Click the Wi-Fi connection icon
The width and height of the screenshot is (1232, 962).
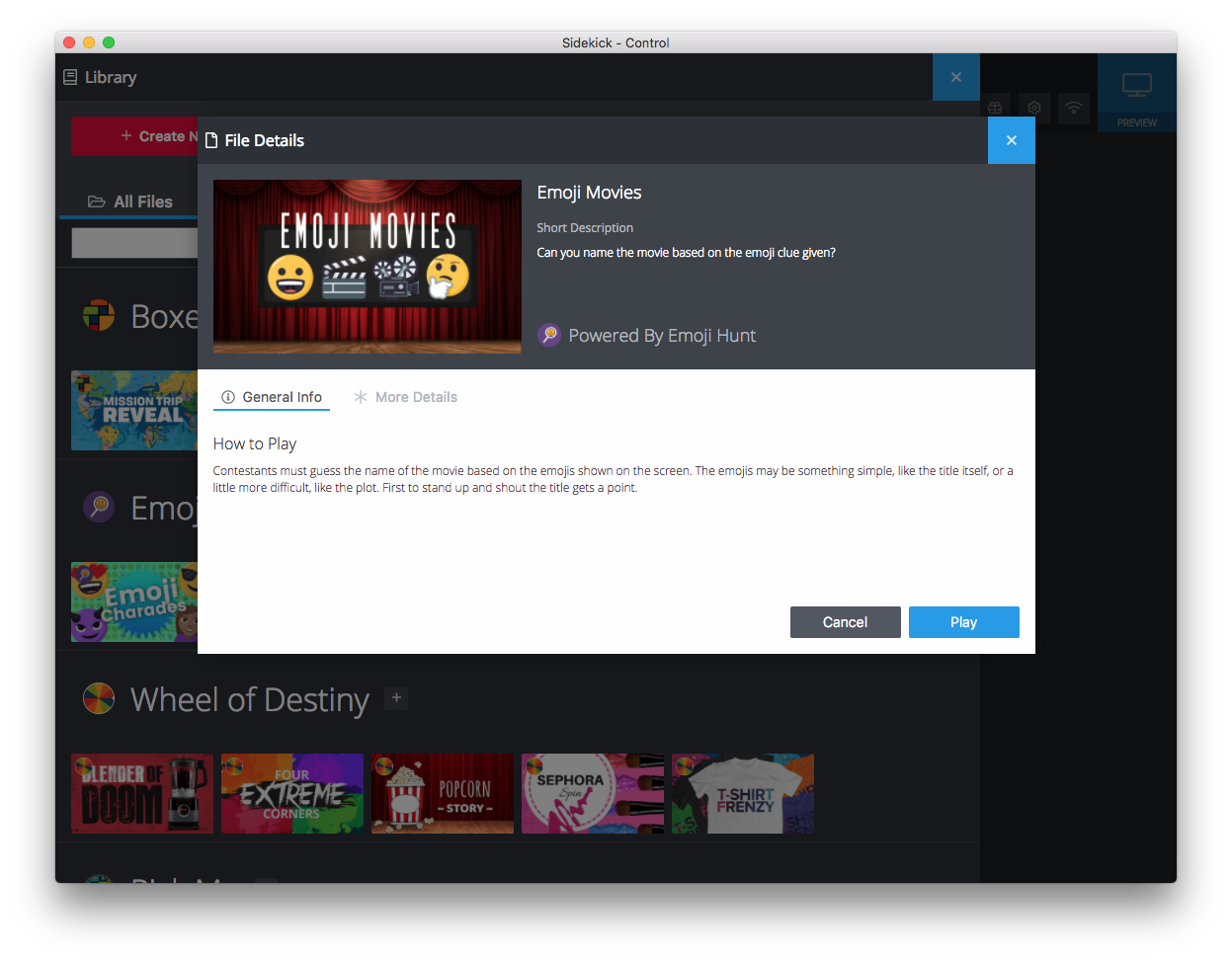1074,108
